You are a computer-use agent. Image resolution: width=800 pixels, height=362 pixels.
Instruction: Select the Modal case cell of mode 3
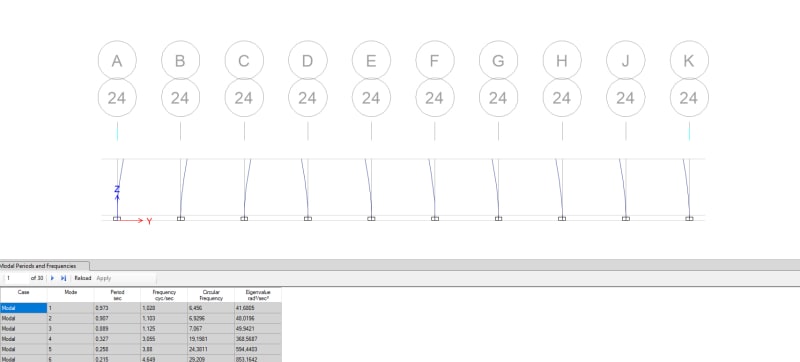click(x=23, y=328)
